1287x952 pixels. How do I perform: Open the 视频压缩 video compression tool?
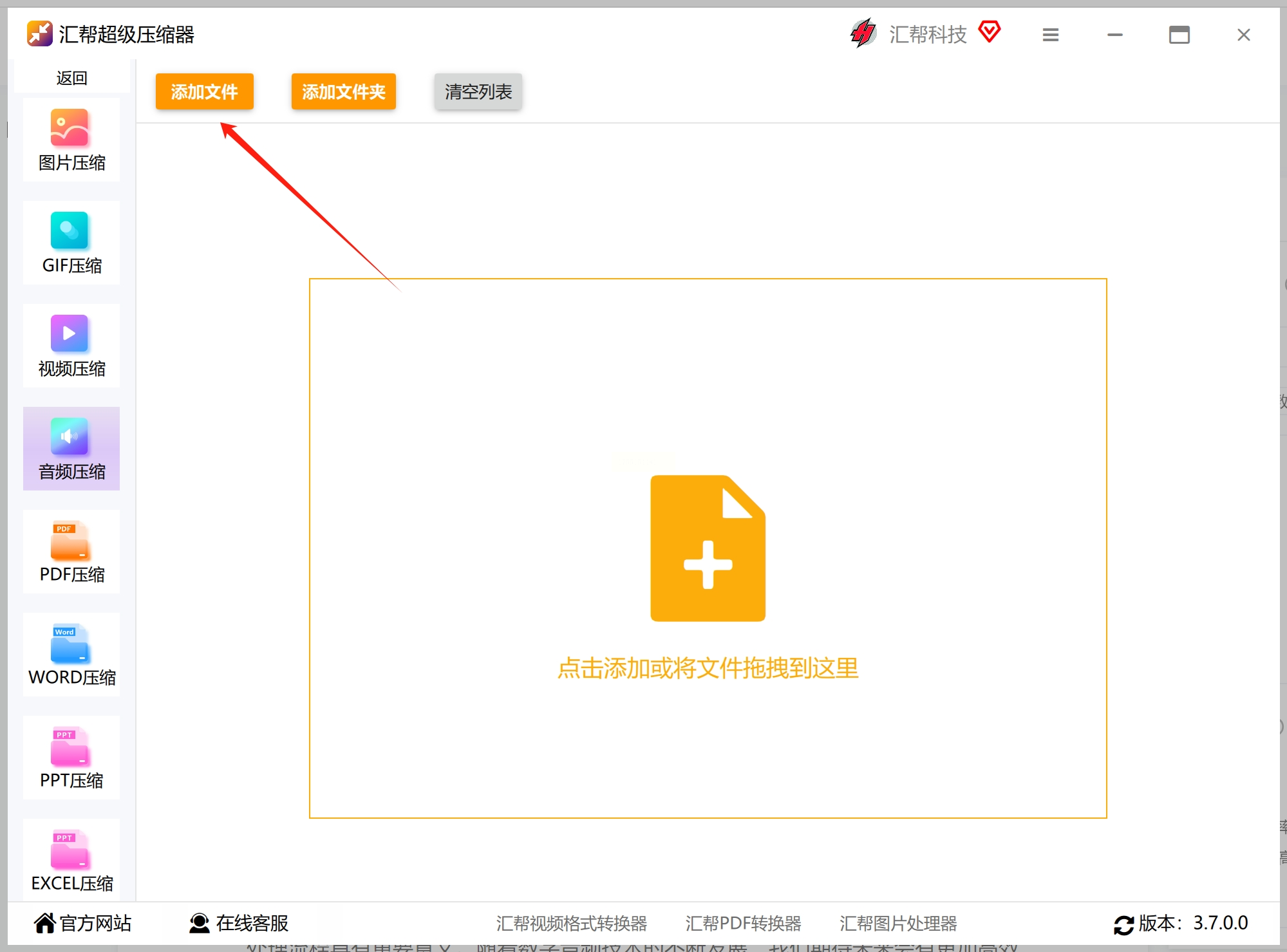(x=71, y=346)
